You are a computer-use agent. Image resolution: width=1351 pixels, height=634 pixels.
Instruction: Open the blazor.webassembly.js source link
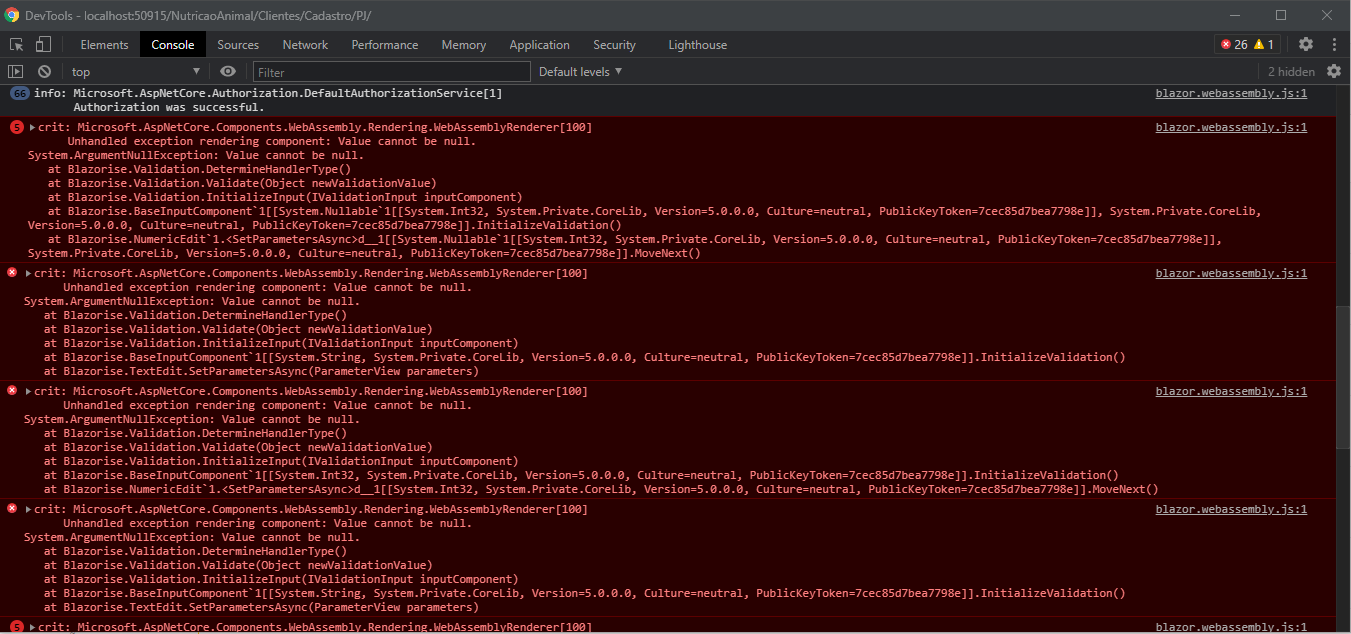tap(1231, 93)
